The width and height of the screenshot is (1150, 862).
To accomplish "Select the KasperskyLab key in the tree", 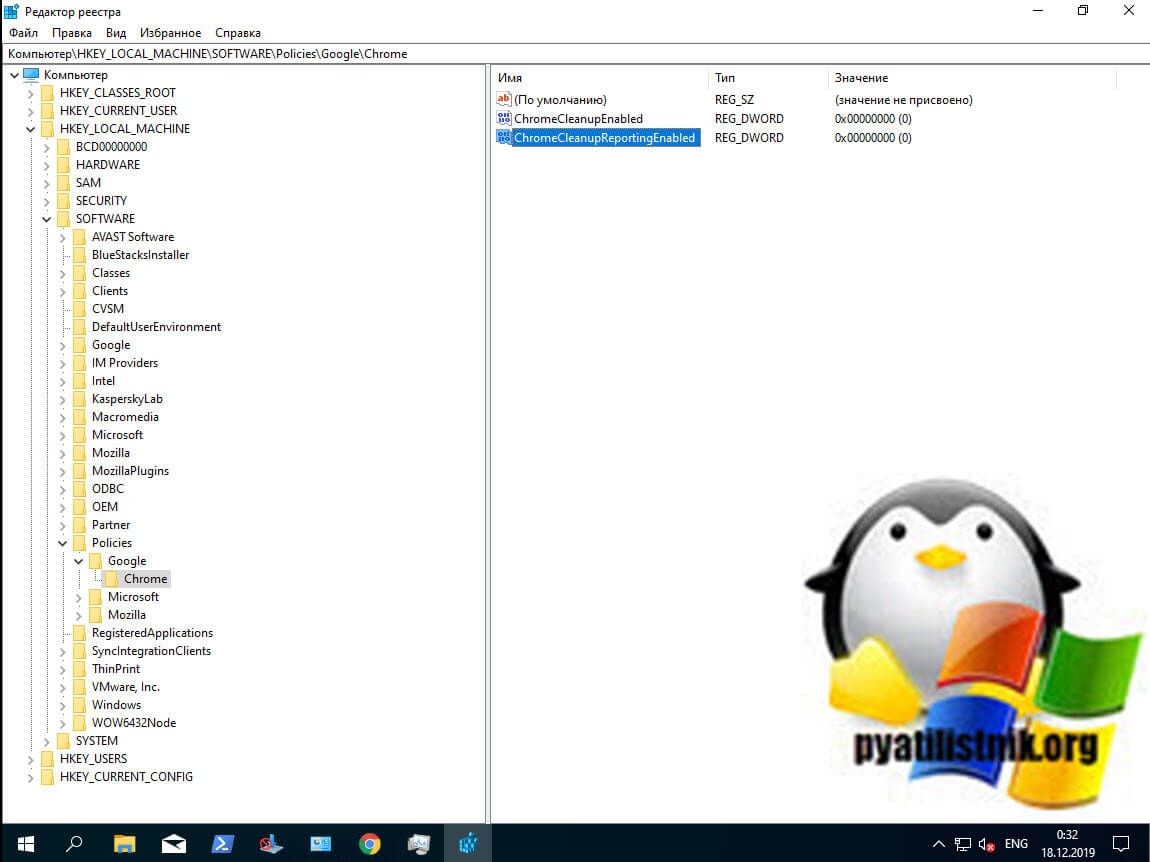I will [x=127, y=399].
